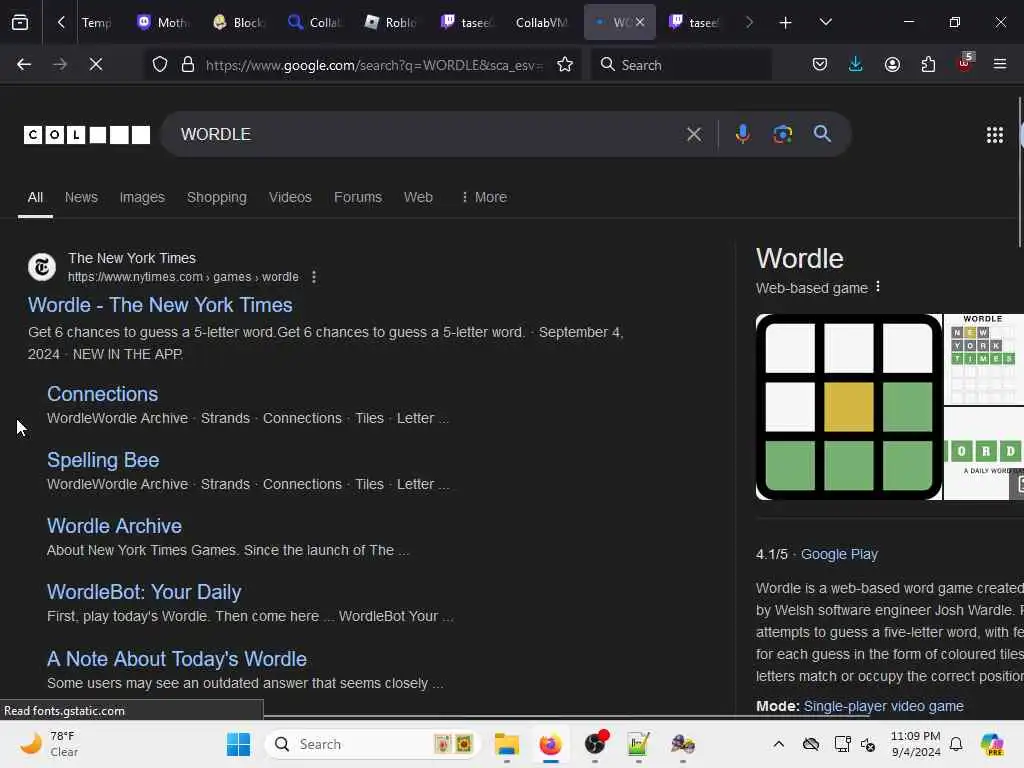
Task: Submit search with magnifier icon
Action: click(822, 135)
